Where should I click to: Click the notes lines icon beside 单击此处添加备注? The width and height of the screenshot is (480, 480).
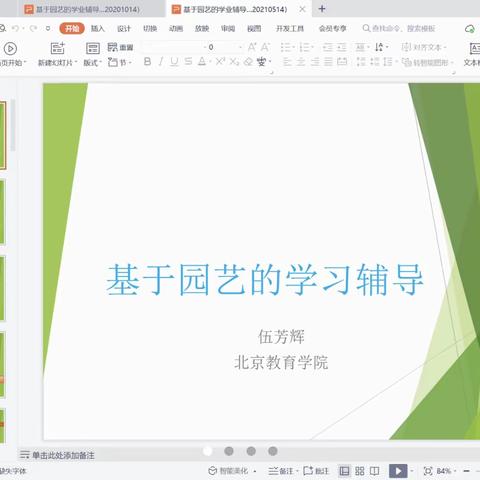click(25, 455)
